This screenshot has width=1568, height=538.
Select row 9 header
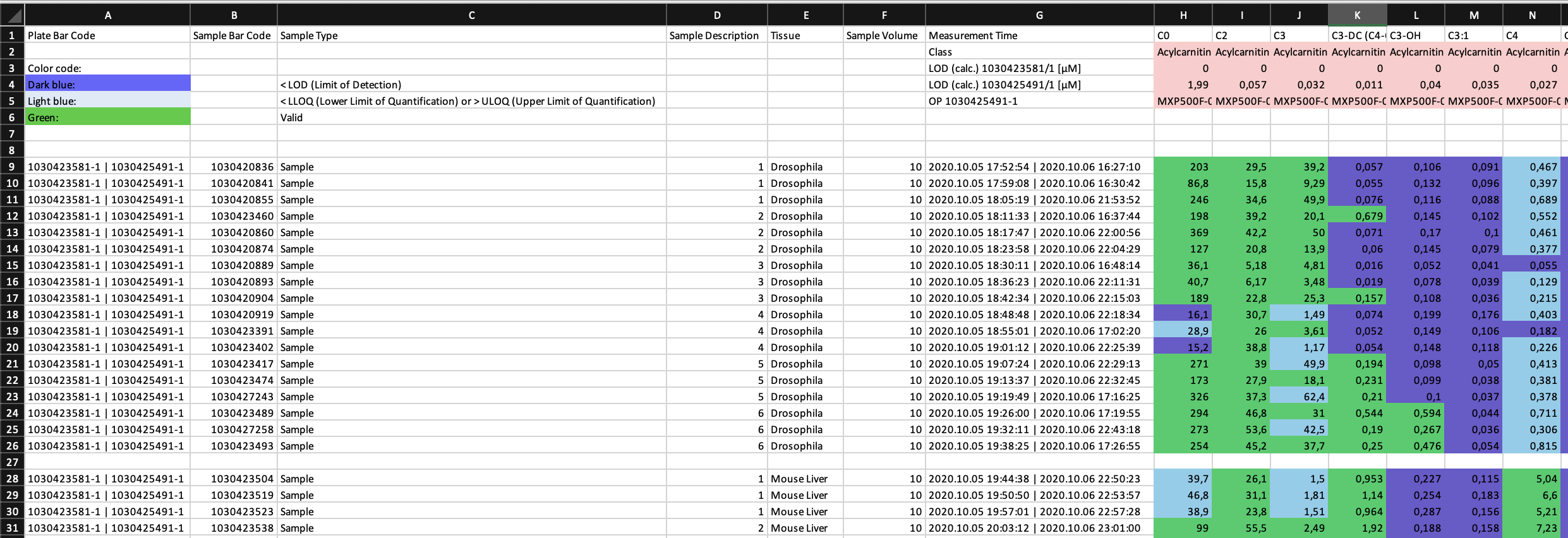(12, 167)
